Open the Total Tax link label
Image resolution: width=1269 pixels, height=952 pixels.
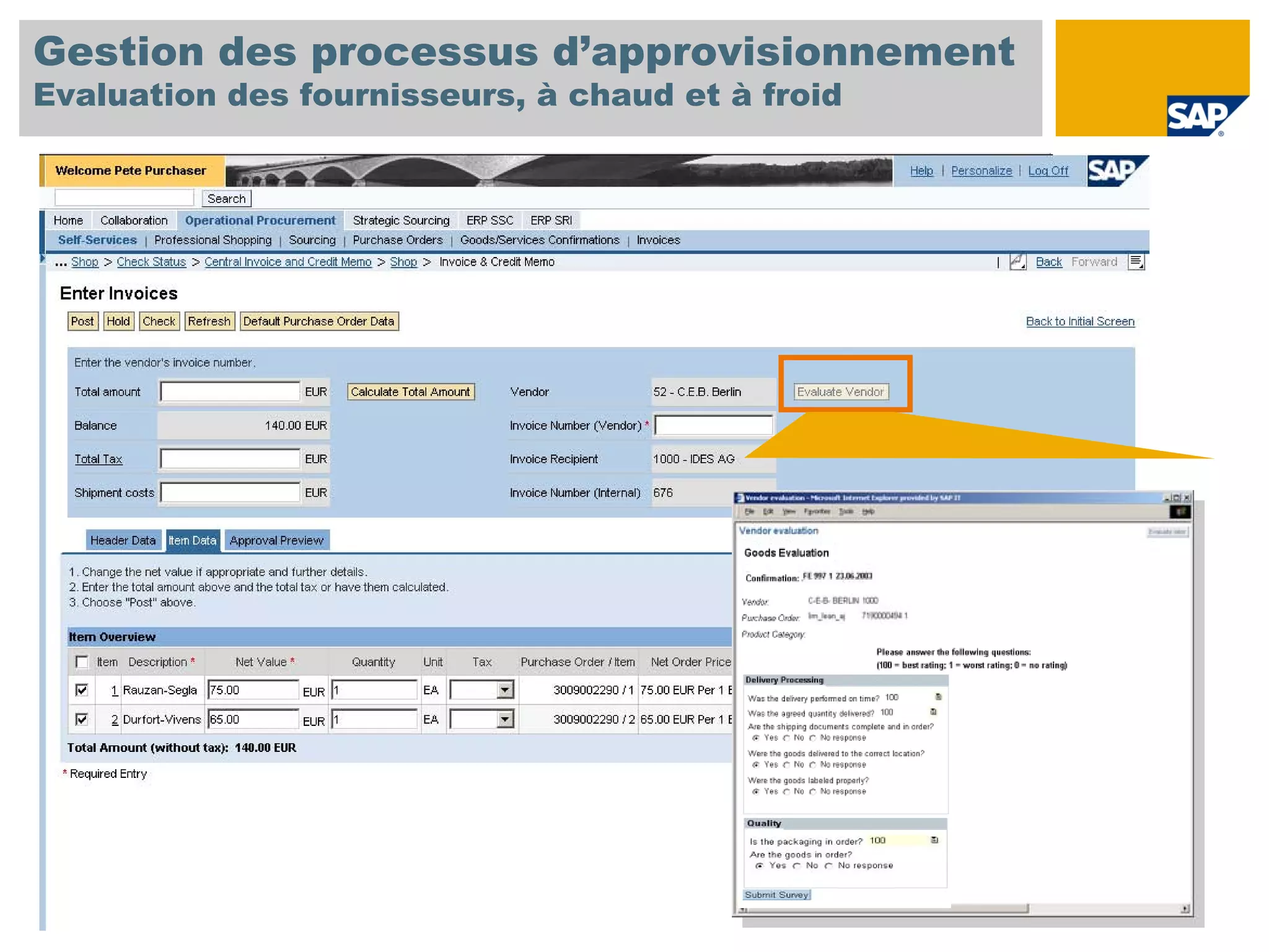[x=99, y=459]
